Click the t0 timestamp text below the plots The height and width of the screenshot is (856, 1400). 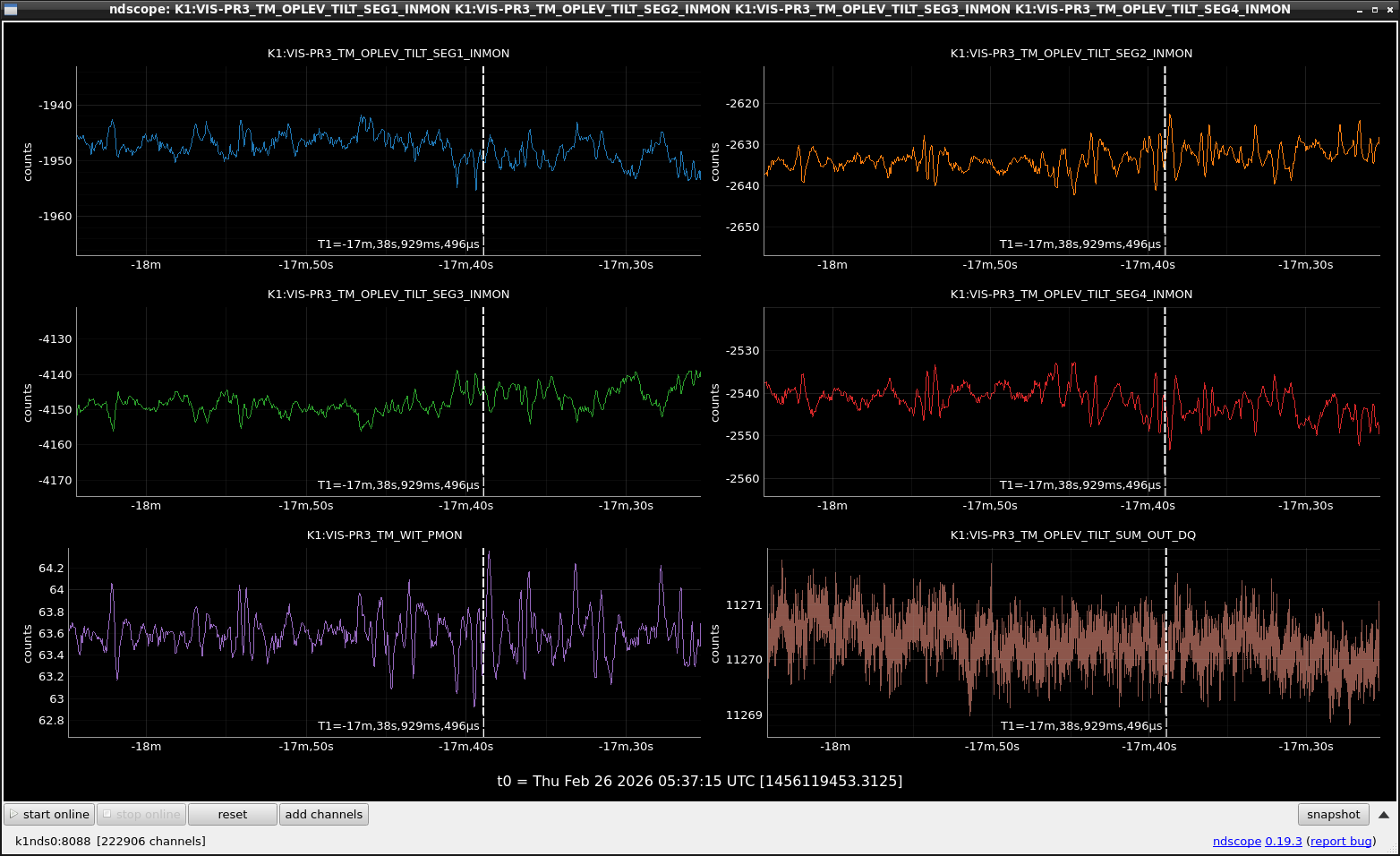click(x=700, y=780)
